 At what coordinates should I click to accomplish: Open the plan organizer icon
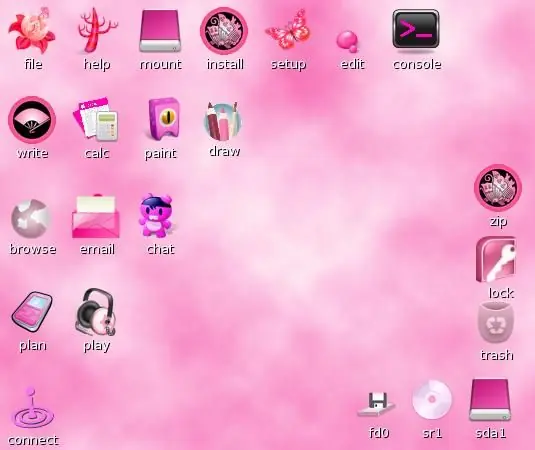pyautogui.click(x=32, y=311)
